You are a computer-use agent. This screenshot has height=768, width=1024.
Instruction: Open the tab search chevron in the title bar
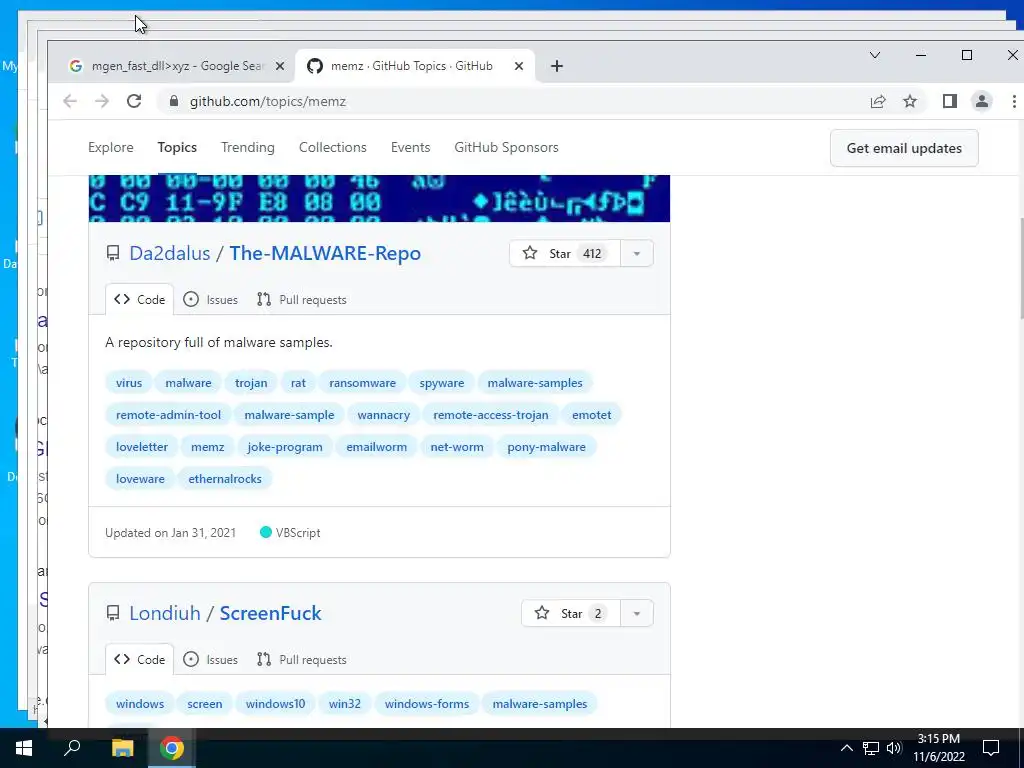point(875,56)
